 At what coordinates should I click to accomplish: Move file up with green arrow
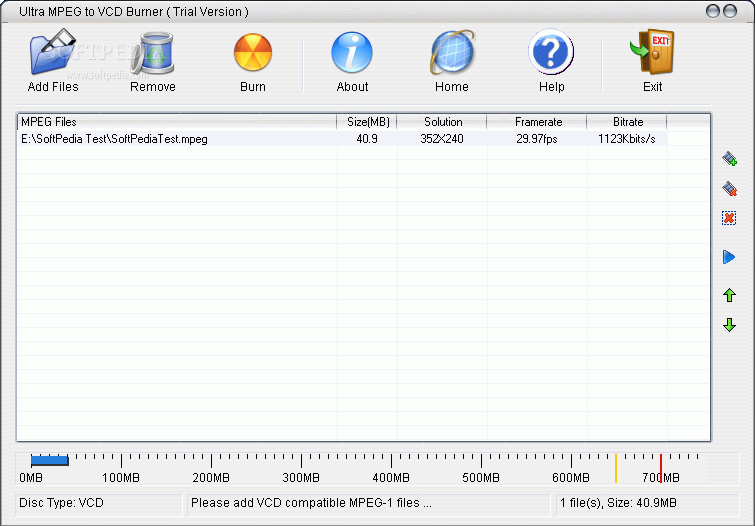[x=729, y=295]
